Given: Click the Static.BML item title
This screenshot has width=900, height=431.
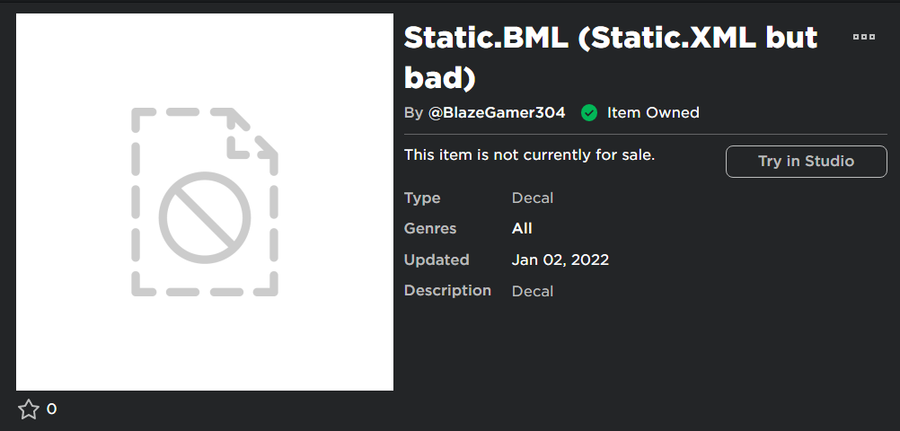Looking at the screenshot, I should [610, 56].
